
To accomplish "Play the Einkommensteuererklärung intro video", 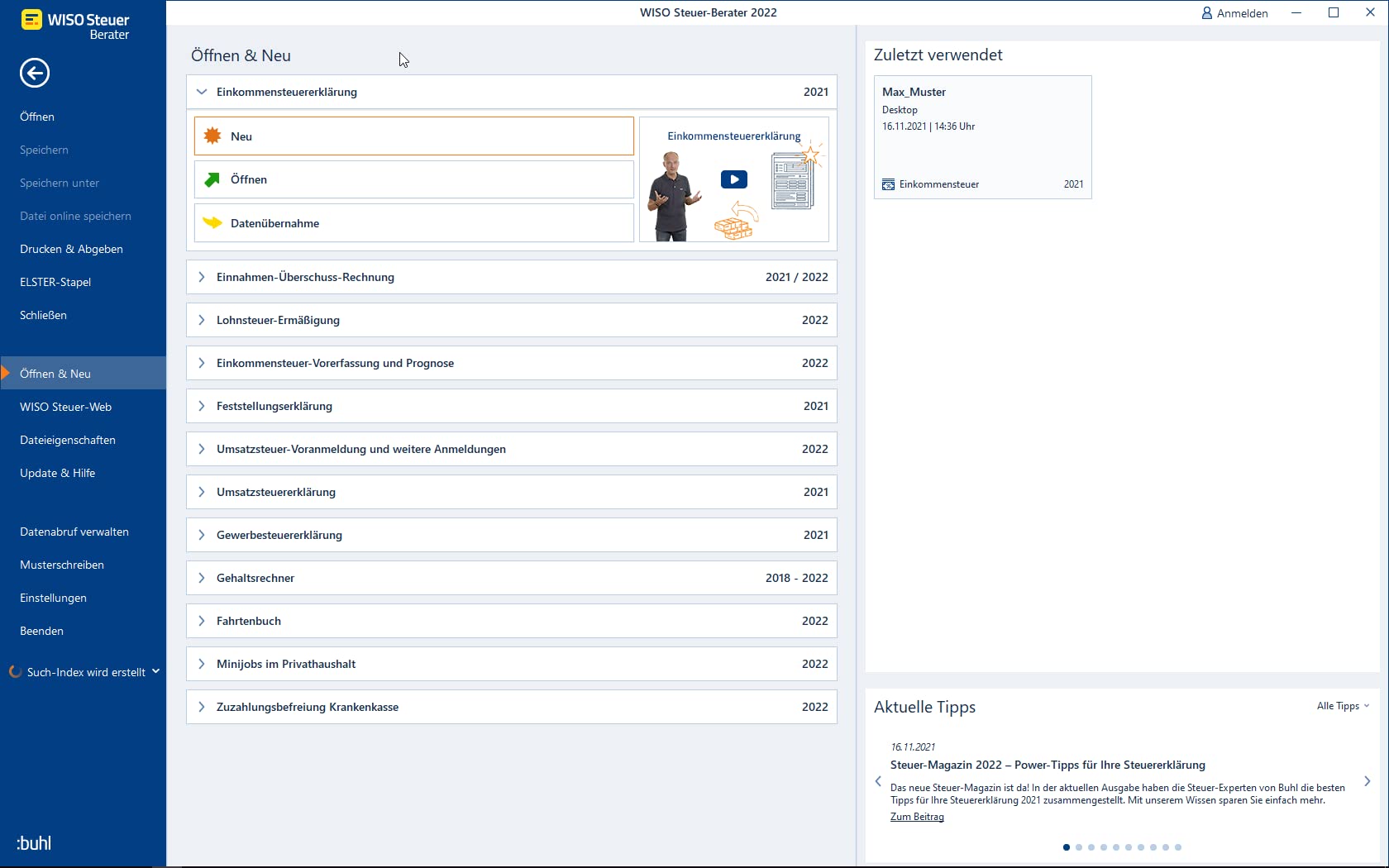I will [x=734, y=179].
